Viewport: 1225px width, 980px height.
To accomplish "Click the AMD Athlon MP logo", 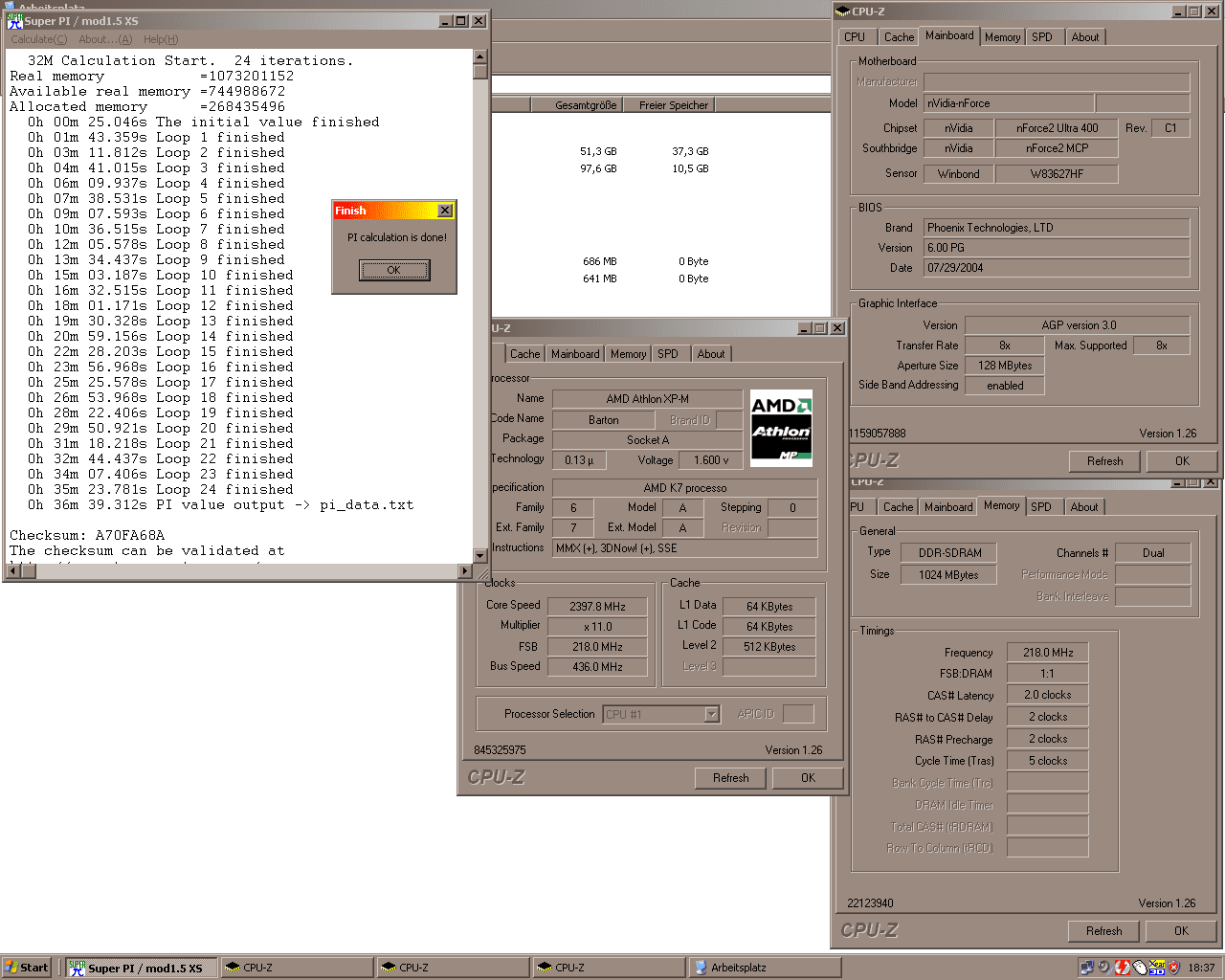I will coord(781,428).
